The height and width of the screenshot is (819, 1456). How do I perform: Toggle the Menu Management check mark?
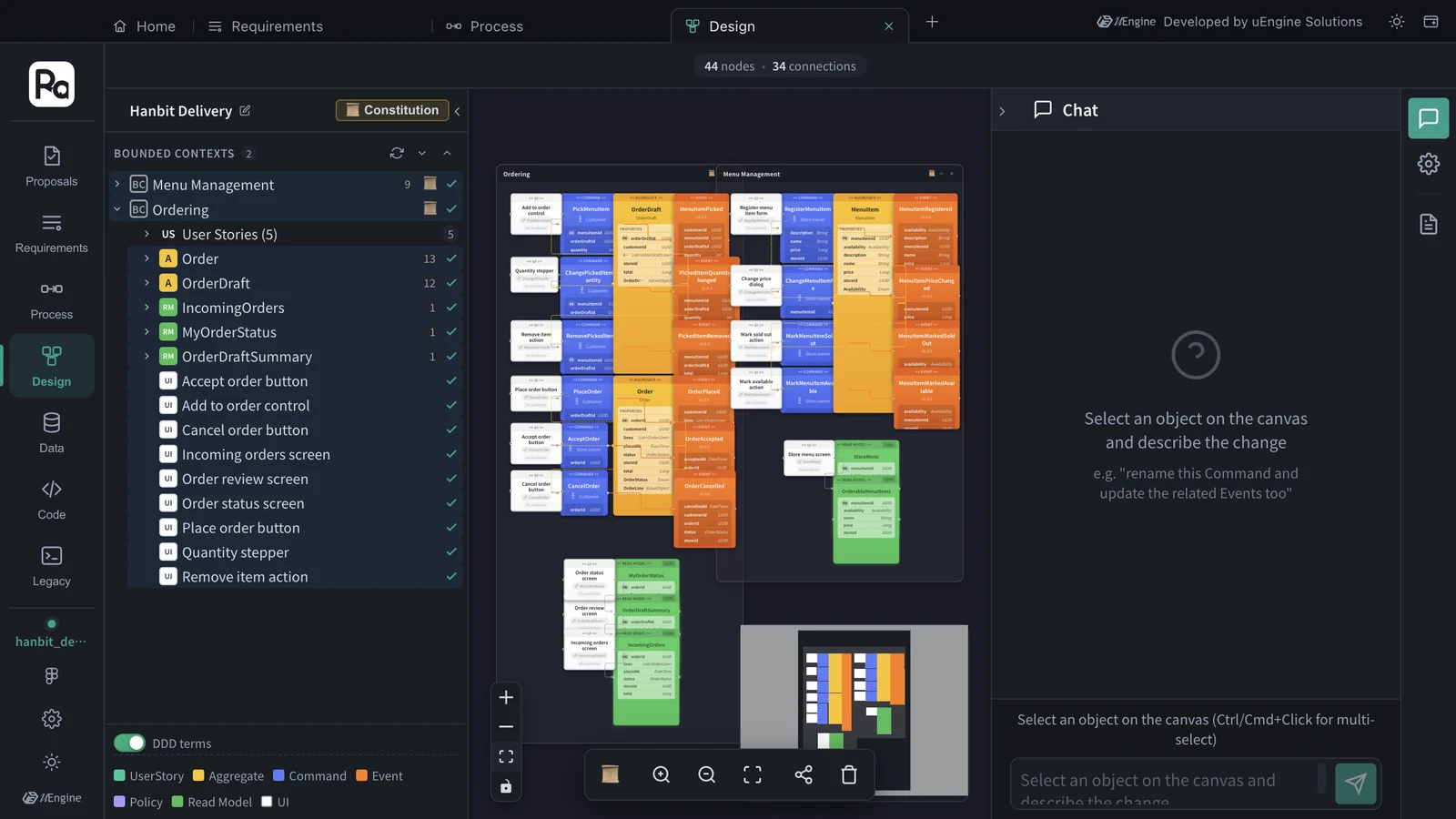coord(451,184)
